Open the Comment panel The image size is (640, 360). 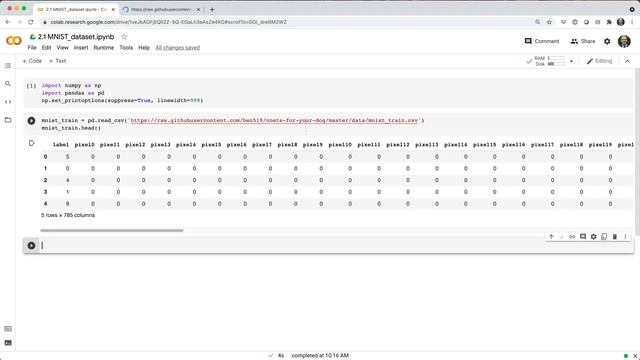(542, 41)
